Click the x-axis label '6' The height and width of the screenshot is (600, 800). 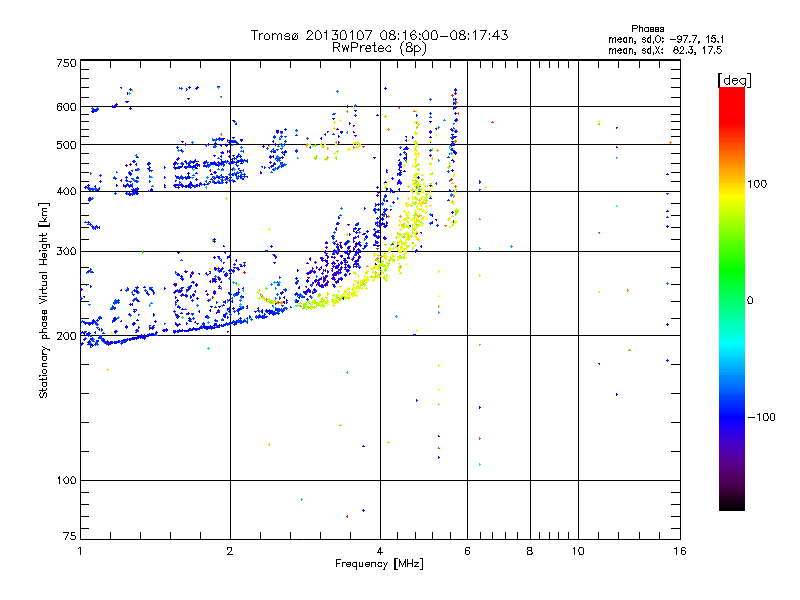tap(467, 551)
